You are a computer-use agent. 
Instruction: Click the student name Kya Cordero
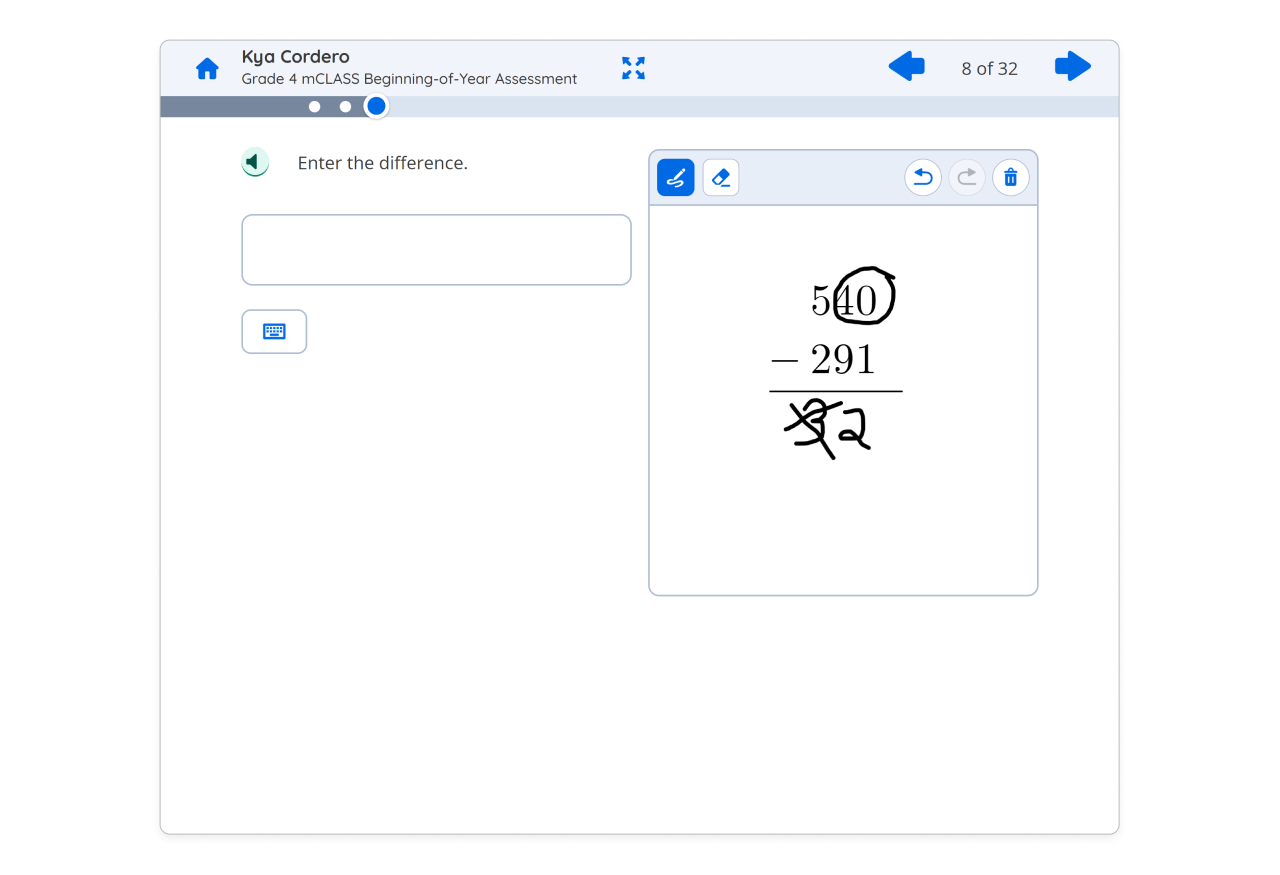[295, 56]
